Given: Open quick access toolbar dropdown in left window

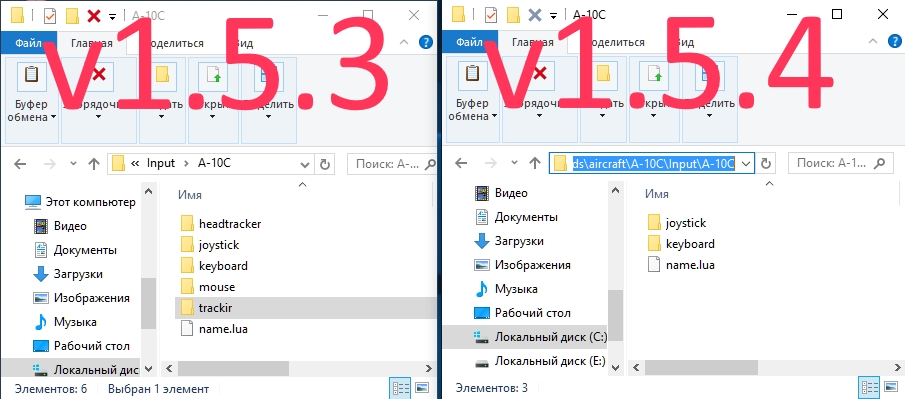Looking at the screenshot, I should click(112, 16).
